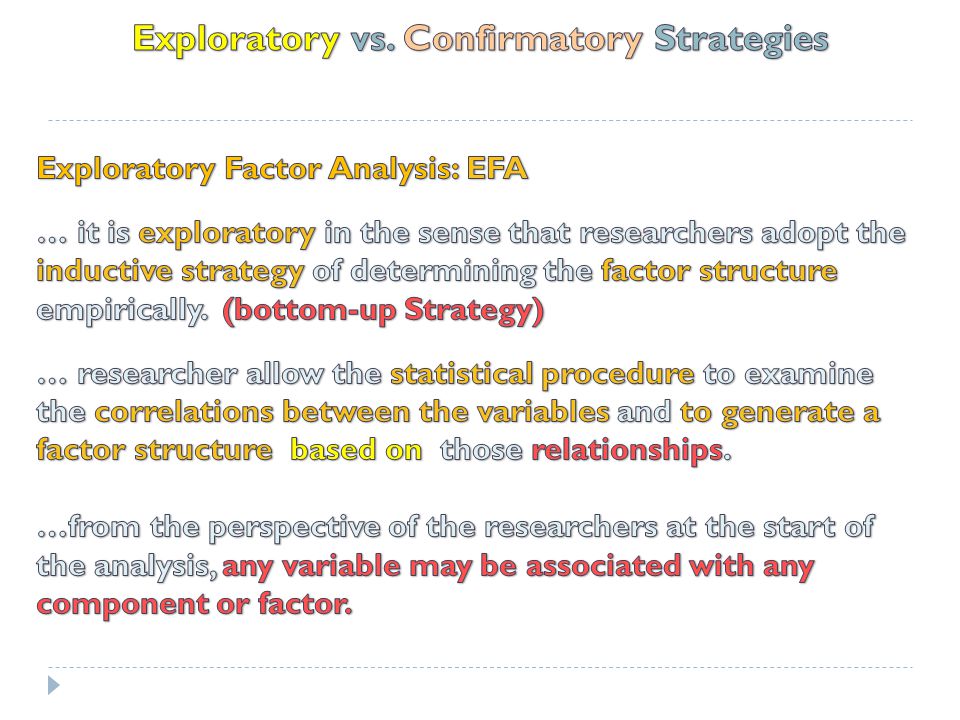Click the highlighted word 'exploratory' in first paragraph
This screenshot has width=960, height=720.
click(x=227, y=235)
